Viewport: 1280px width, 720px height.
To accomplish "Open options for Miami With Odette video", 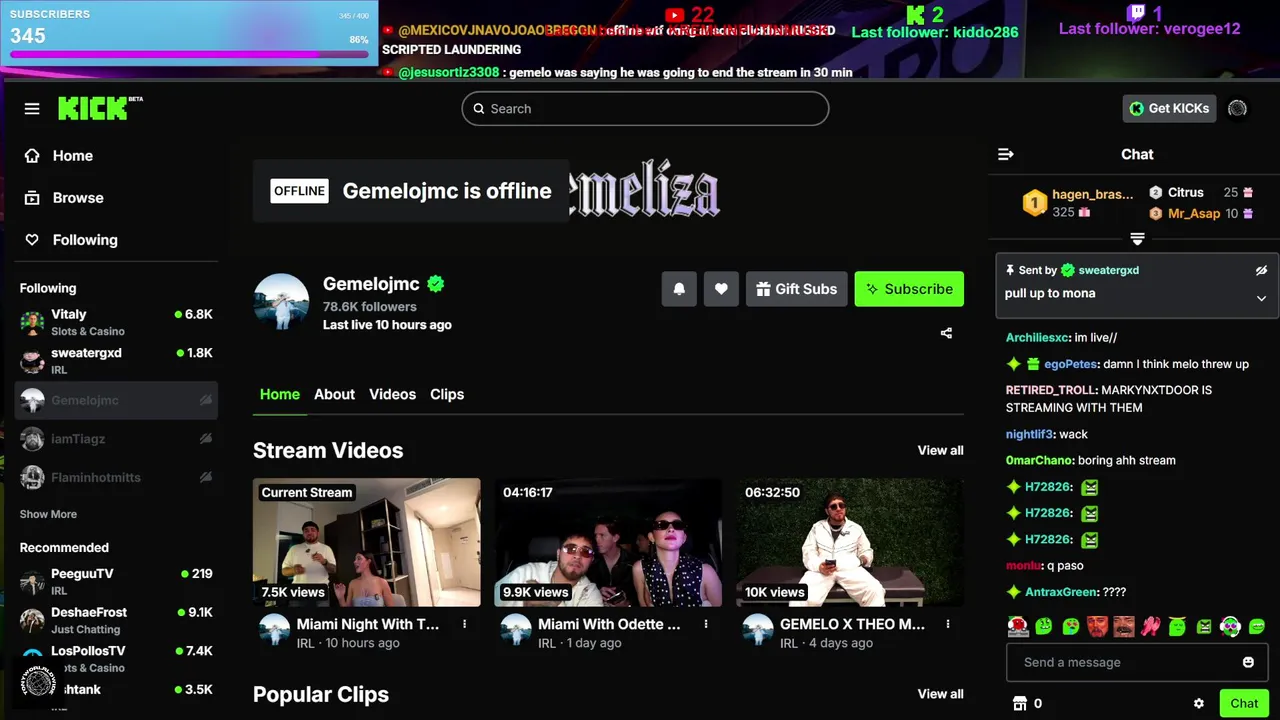I will pos(706,623).
